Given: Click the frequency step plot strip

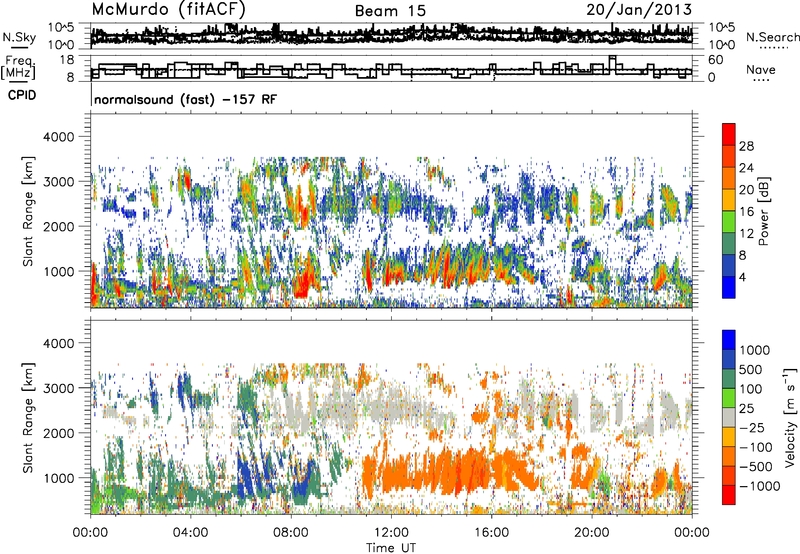Looking at the screenshot, I should [x=391, y=68].
